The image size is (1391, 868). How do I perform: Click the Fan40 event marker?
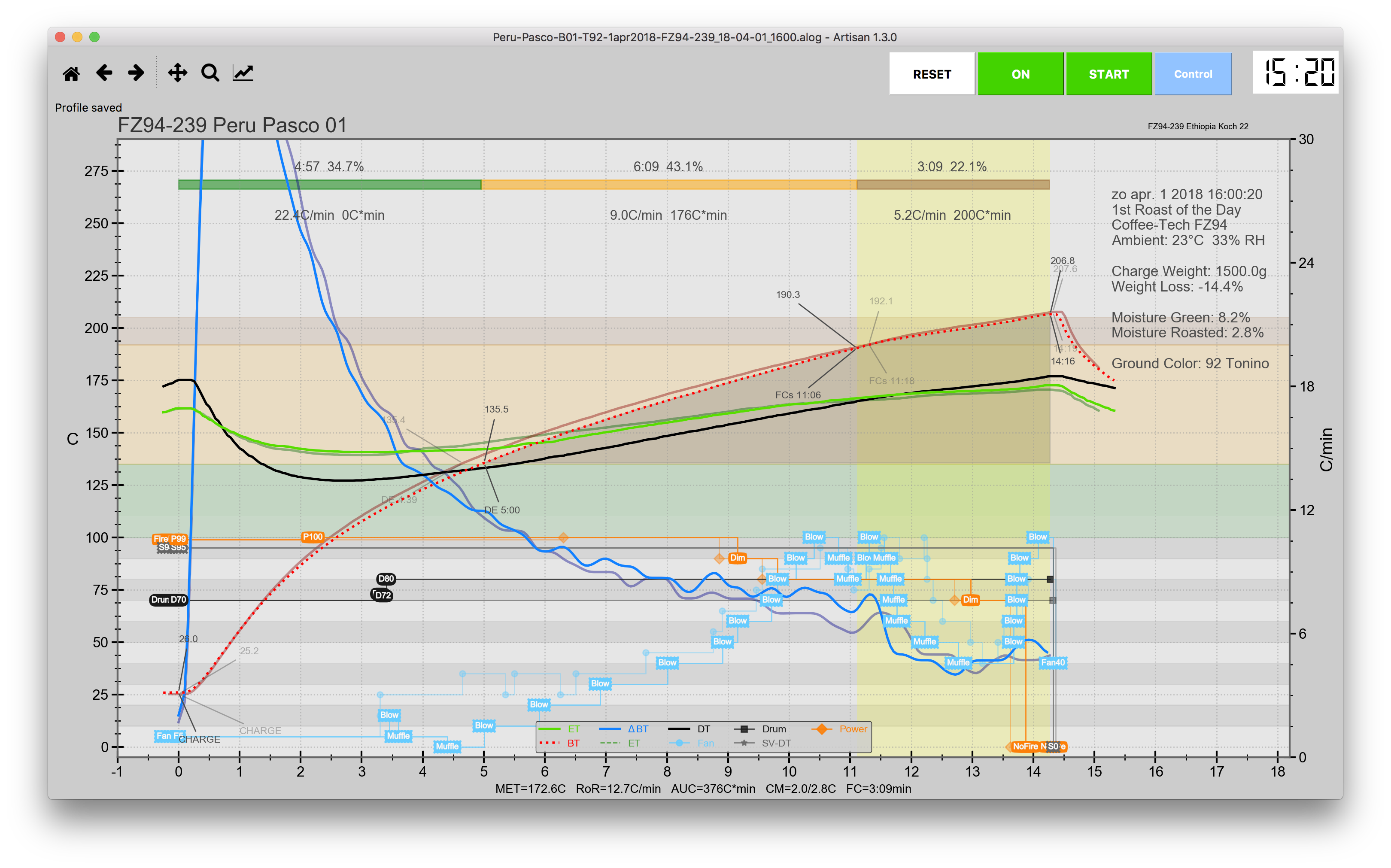[x=1053, y=662]
